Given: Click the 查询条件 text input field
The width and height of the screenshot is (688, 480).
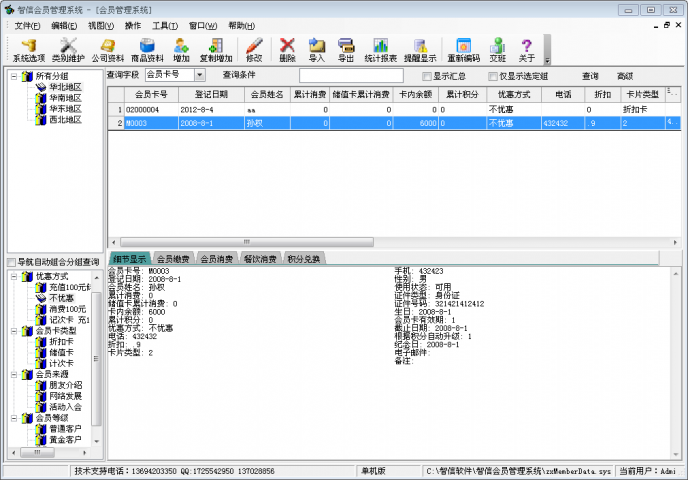Looking at the screenshot, I should coord(350,76).
